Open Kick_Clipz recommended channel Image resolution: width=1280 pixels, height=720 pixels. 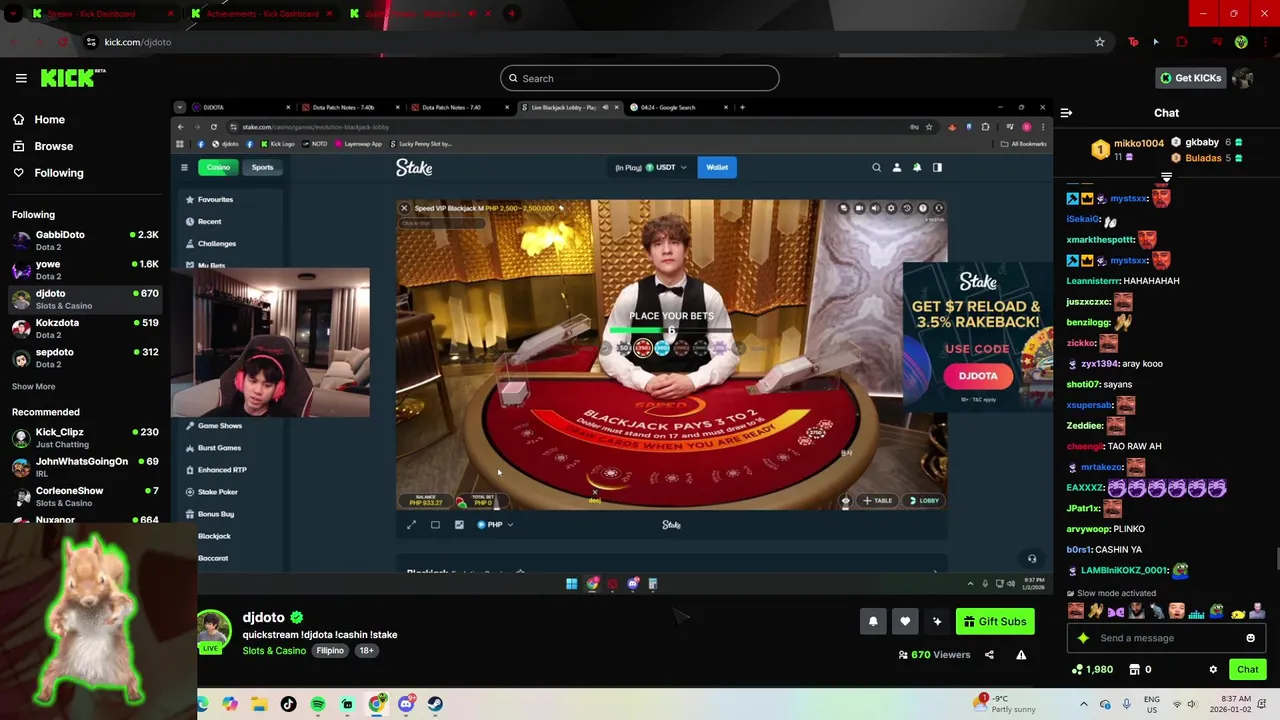tap(85, 438)
